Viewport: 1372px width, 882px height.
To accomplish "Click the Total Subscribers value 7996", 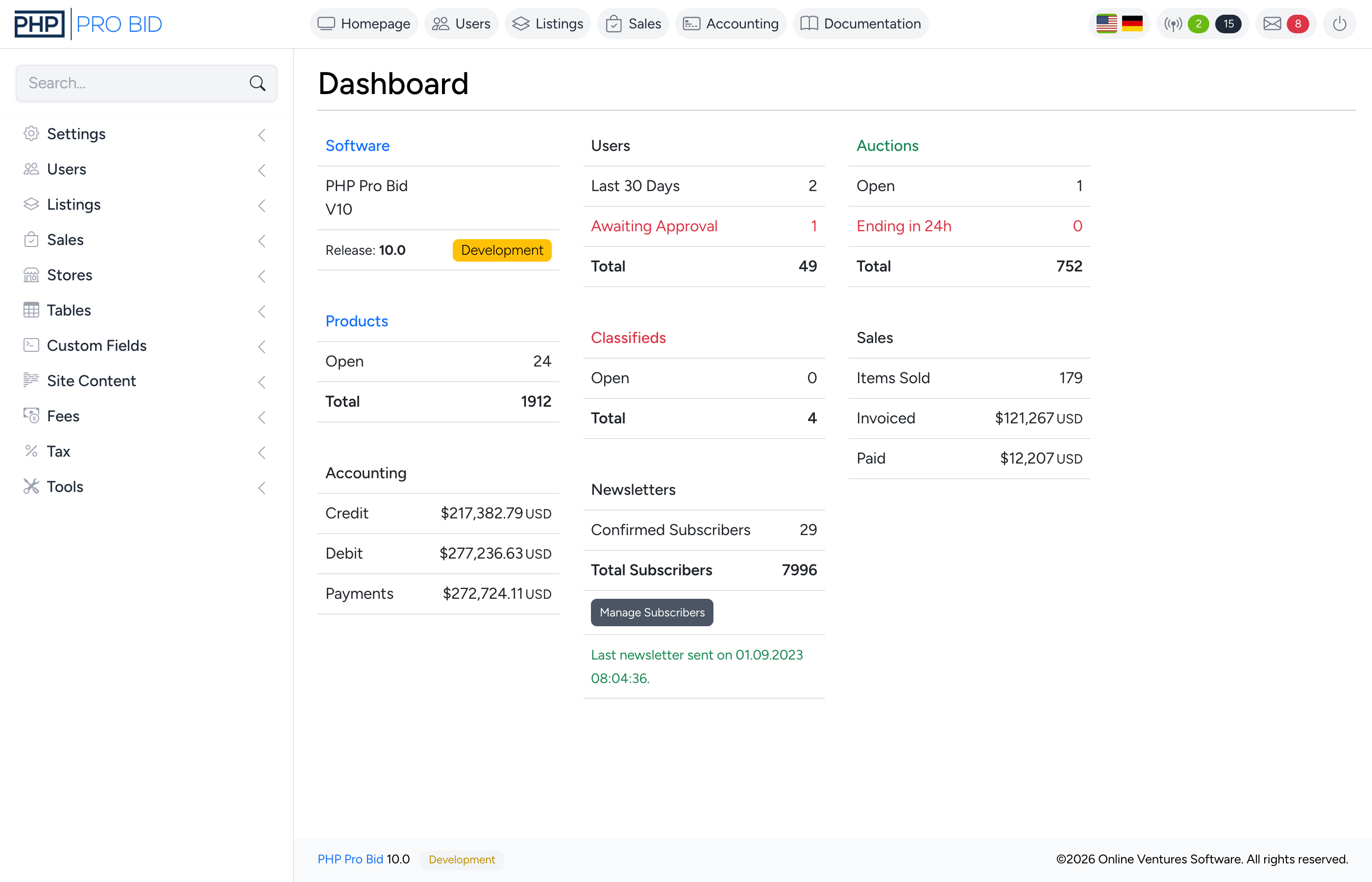I will click(x=799, y=570).
